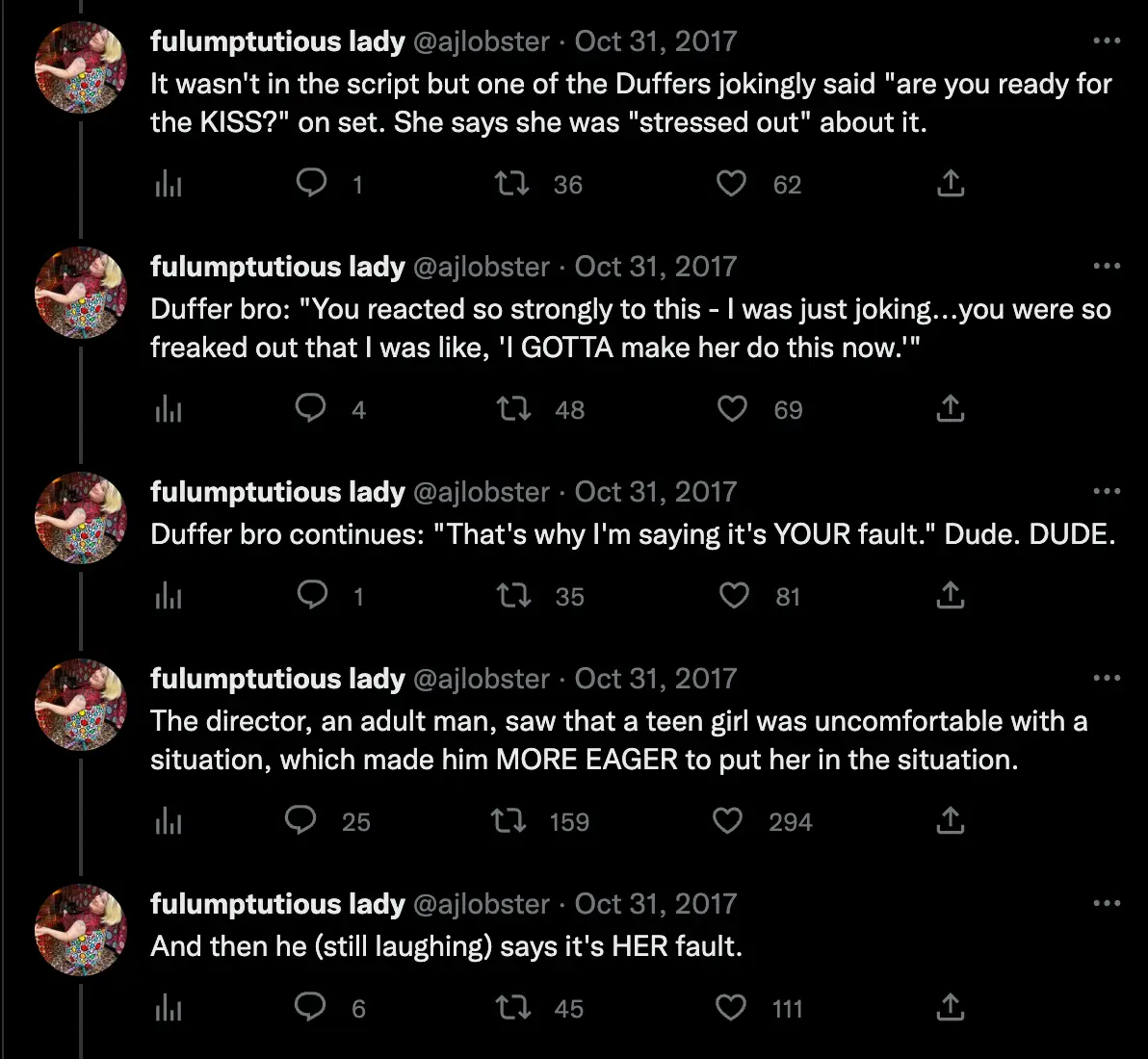The height and width of the screenshot is (1059, 1148).
Task: Share the "it's HER fault" tweet
Action: click(951, 1007)
